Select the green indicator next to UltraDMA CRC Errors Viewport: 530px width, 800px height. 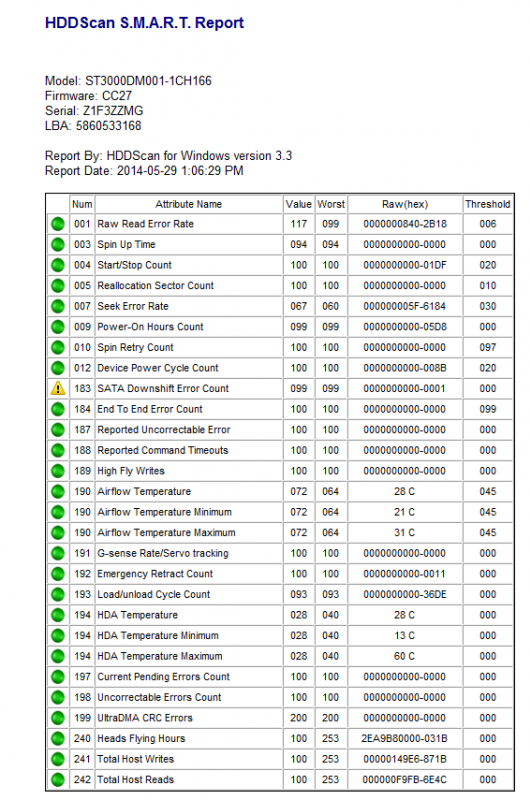58,718
